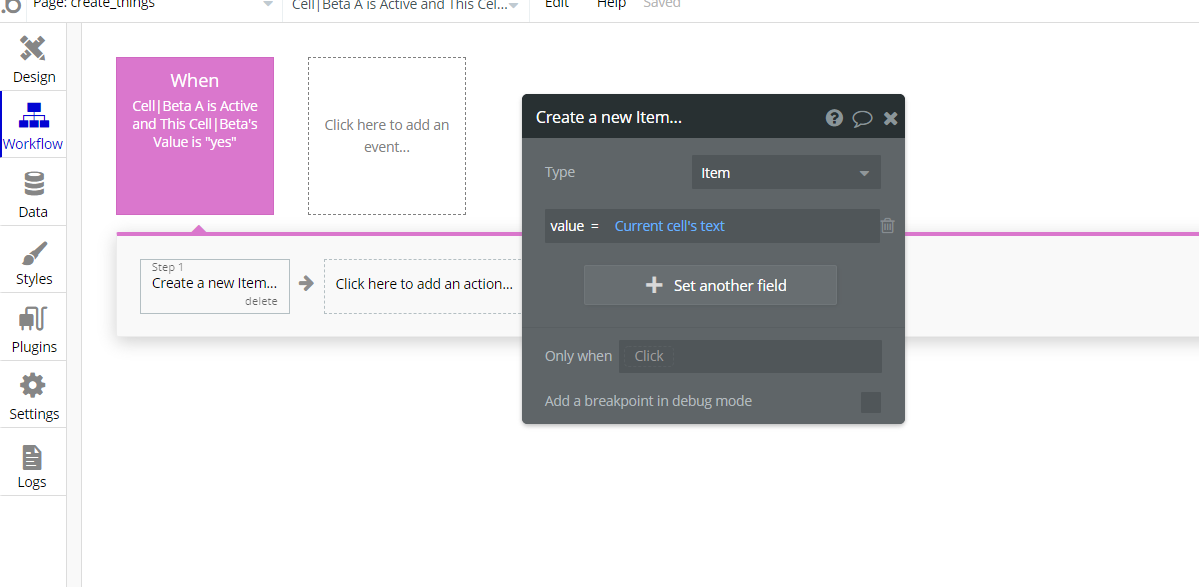The height and width of the screenshot is (587, 1199).
Task: Click the Type label in the dialog
Action: pyautogui.click(x=560, y=172)
